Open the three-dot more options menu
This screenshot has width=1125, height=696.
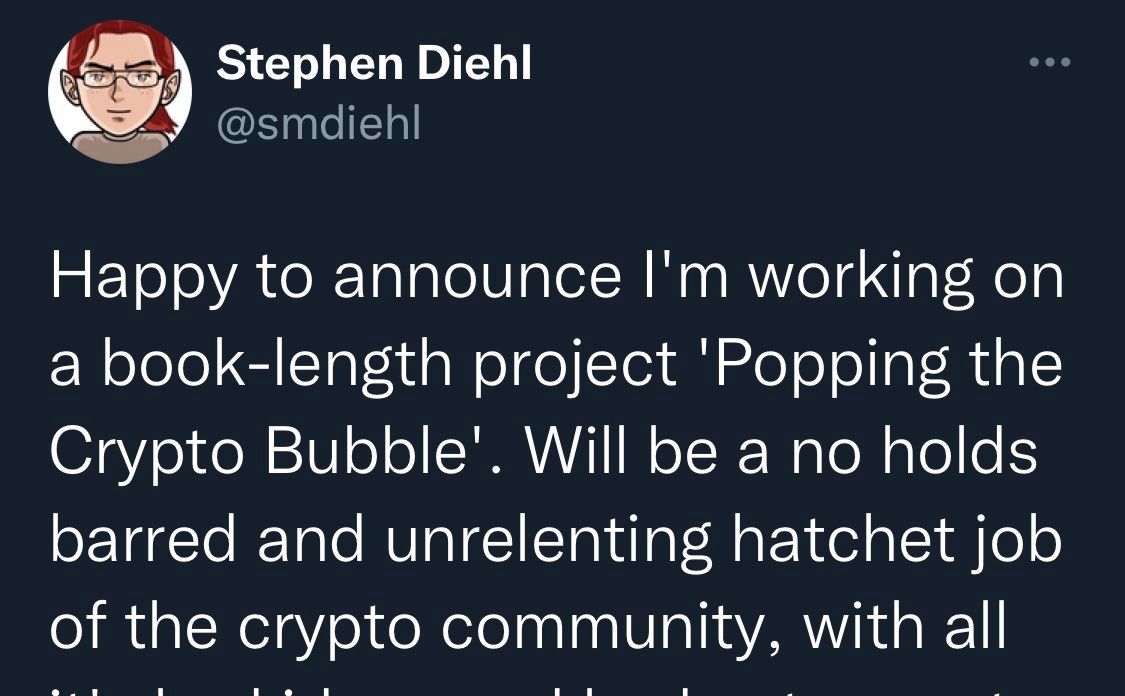pos(1050,63)
